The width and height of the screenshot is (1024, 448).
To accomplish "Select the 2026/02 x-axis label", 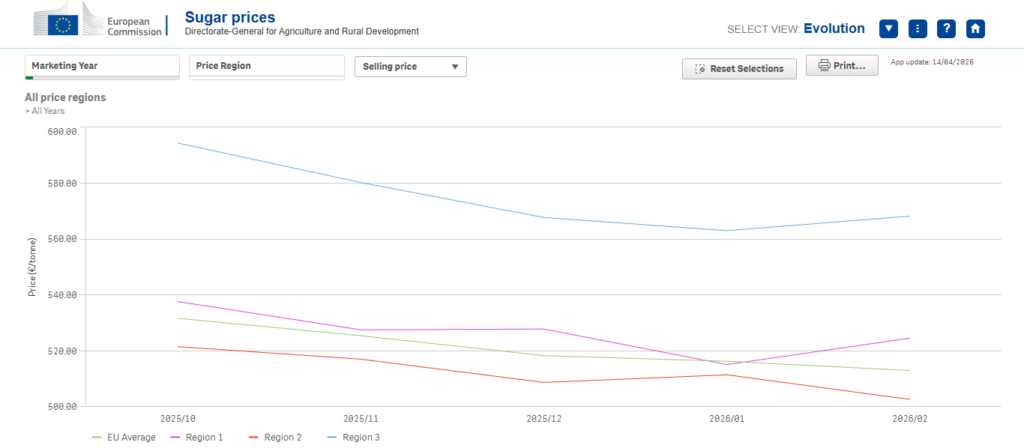I will [x=909, y=419].
